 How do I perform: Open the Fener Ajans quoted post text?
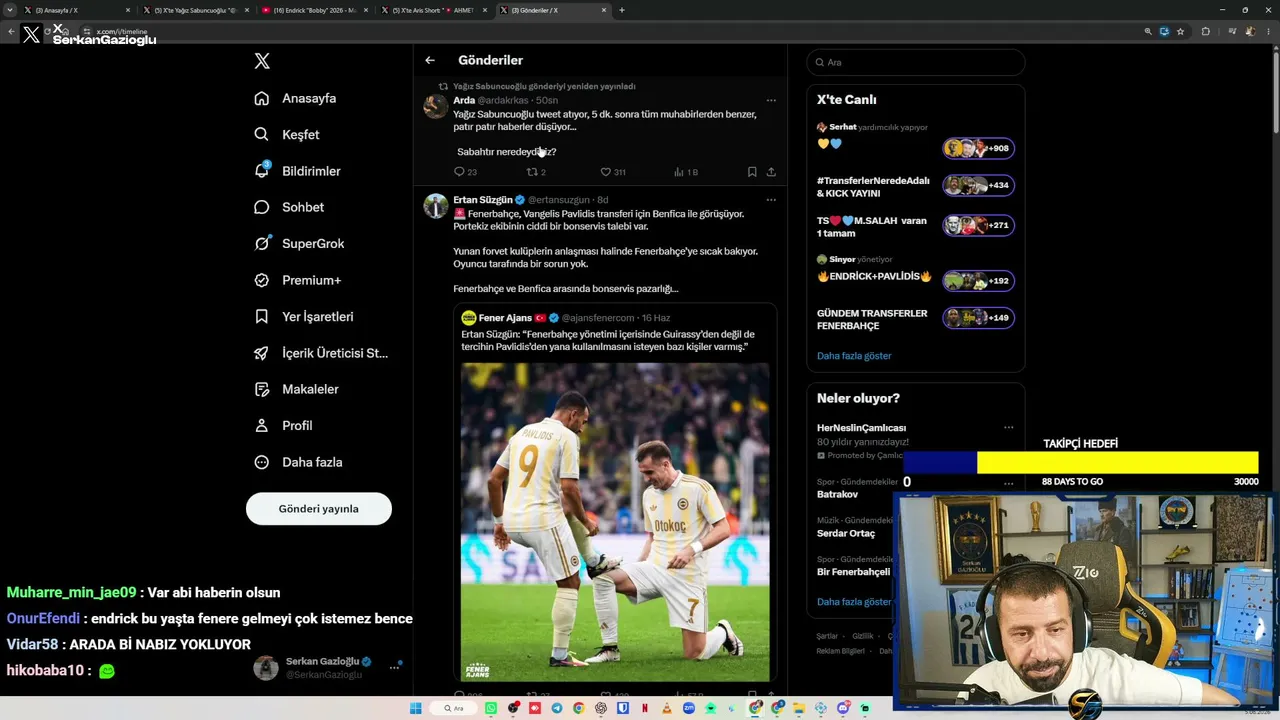(x=608, y=340)
